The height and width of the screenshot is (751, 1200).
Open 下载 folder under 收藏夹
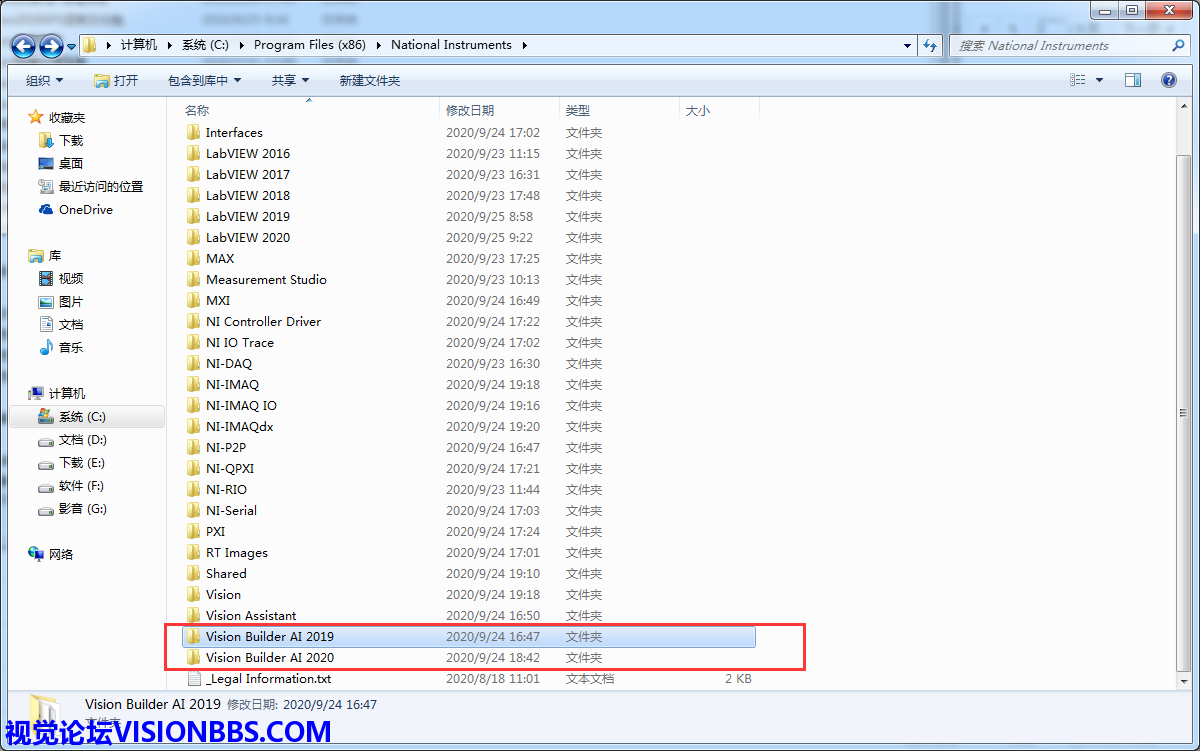click(71, 140)
